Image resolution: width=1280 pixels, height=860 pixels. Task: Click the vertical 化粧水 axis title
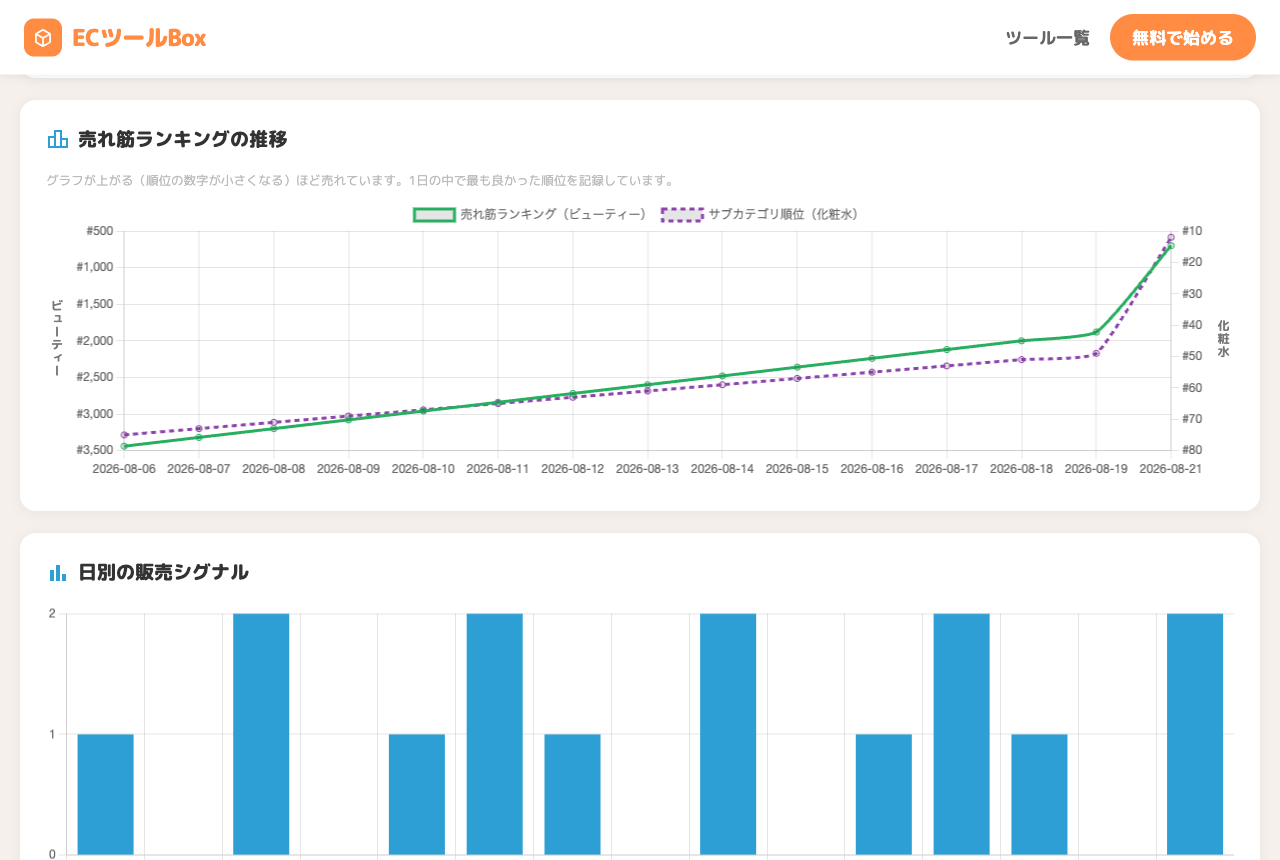tap(1223, 339)
